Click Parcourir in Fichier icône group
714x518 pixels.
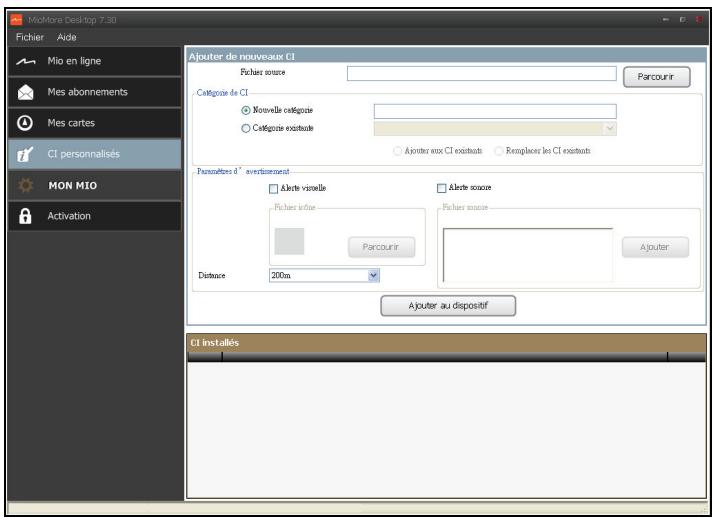click(381, 247)
